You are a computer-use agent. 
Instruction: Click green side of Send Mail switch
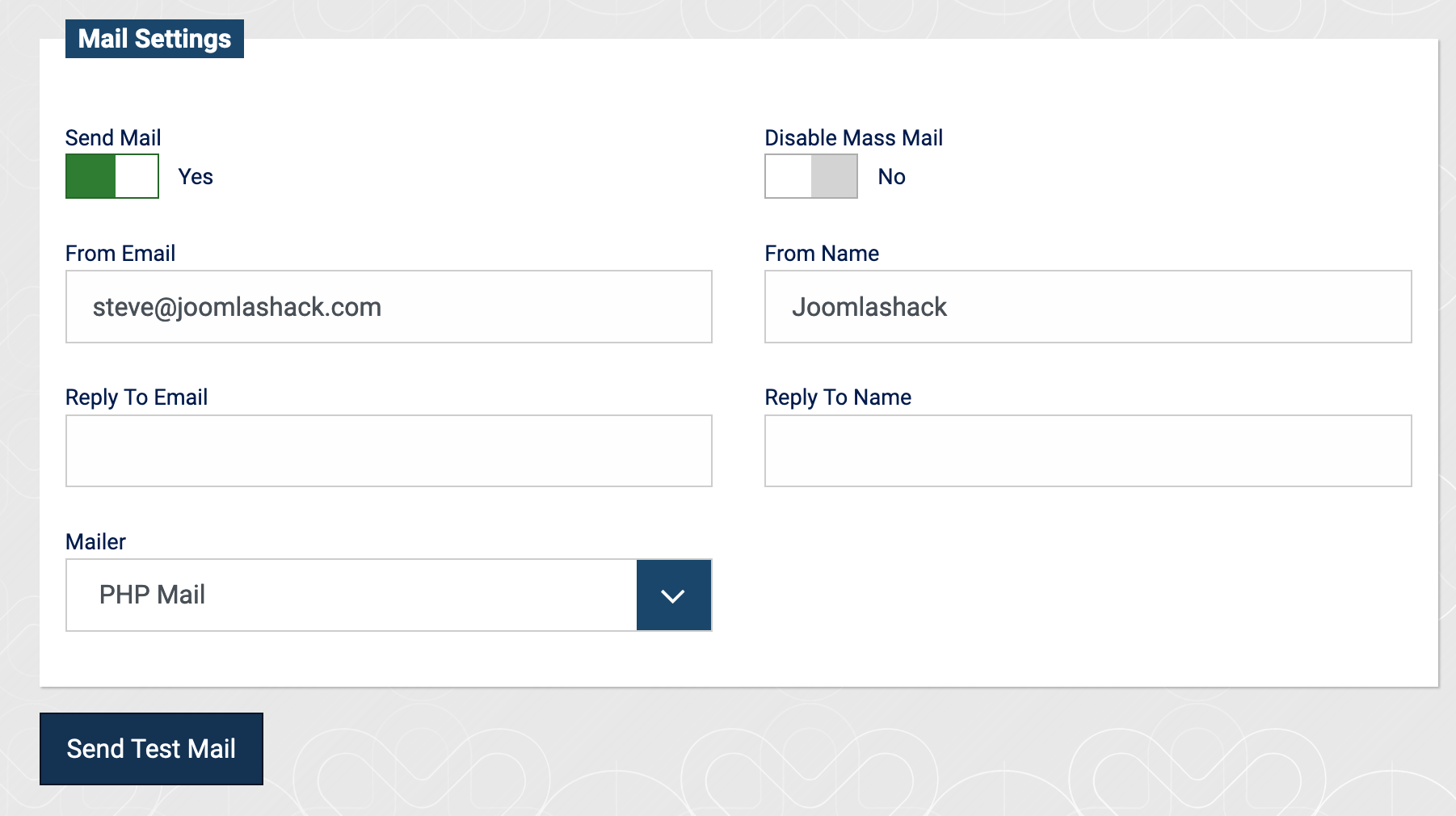90,176
